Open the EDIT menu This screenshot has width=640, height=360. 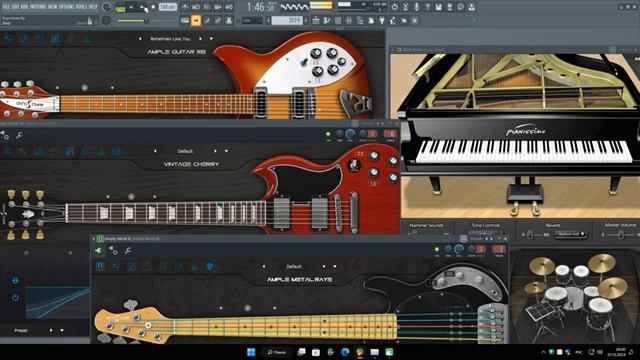click(x=17, y=7)
